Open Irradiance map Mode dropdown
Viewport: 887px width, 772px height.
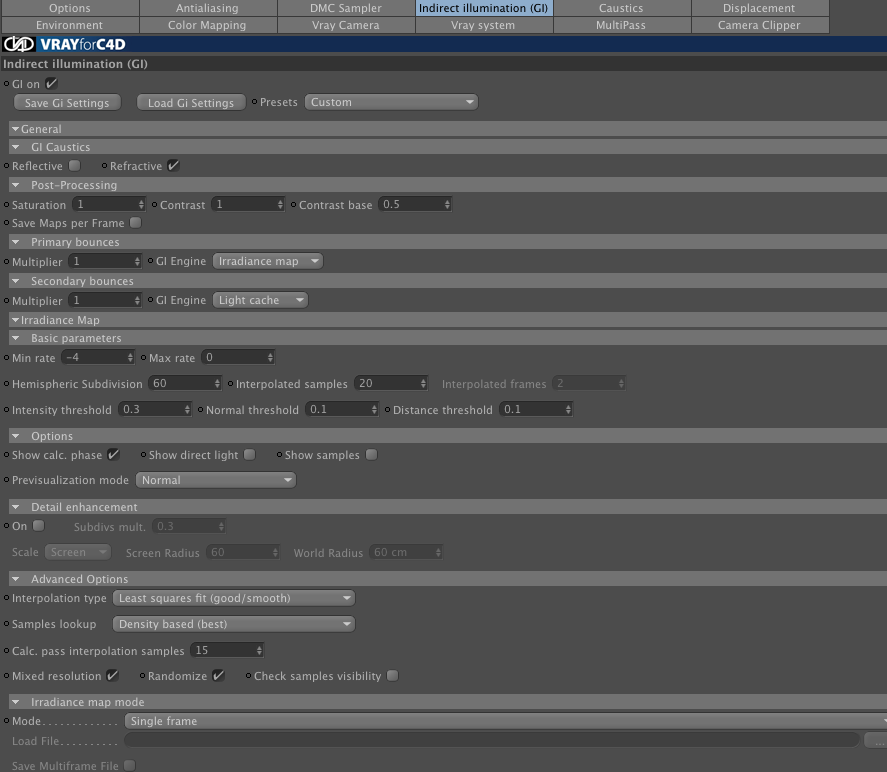pos(506,721)
